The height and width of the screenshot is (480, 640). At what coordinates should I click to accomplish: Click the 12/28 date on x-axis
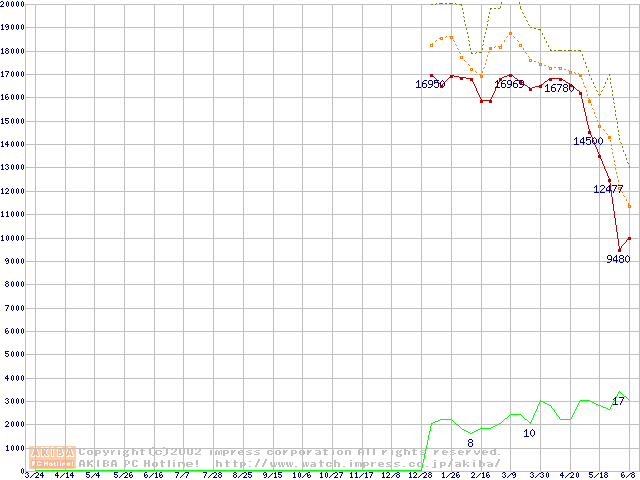coord(420,475)
